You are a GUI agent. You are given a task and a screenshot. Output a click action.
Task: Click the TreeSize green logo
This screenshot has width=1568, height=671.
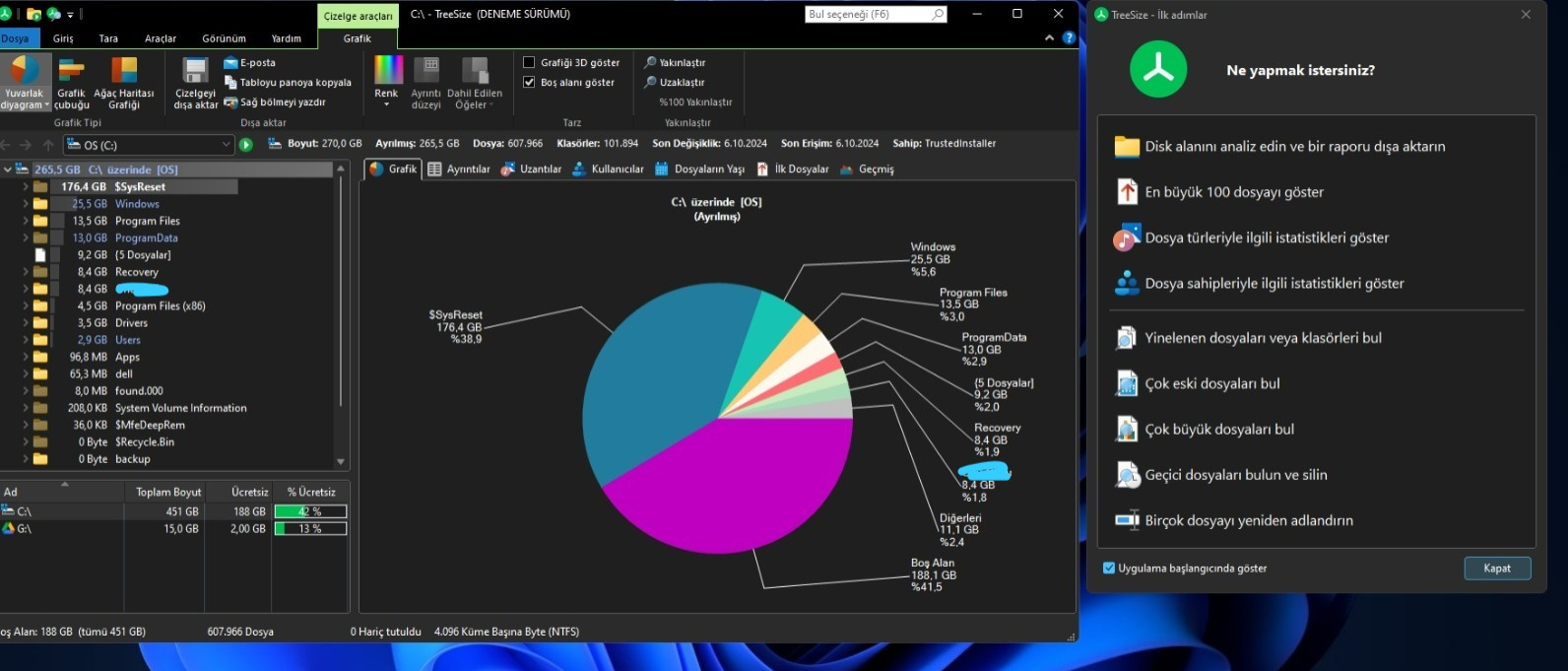1158,69
